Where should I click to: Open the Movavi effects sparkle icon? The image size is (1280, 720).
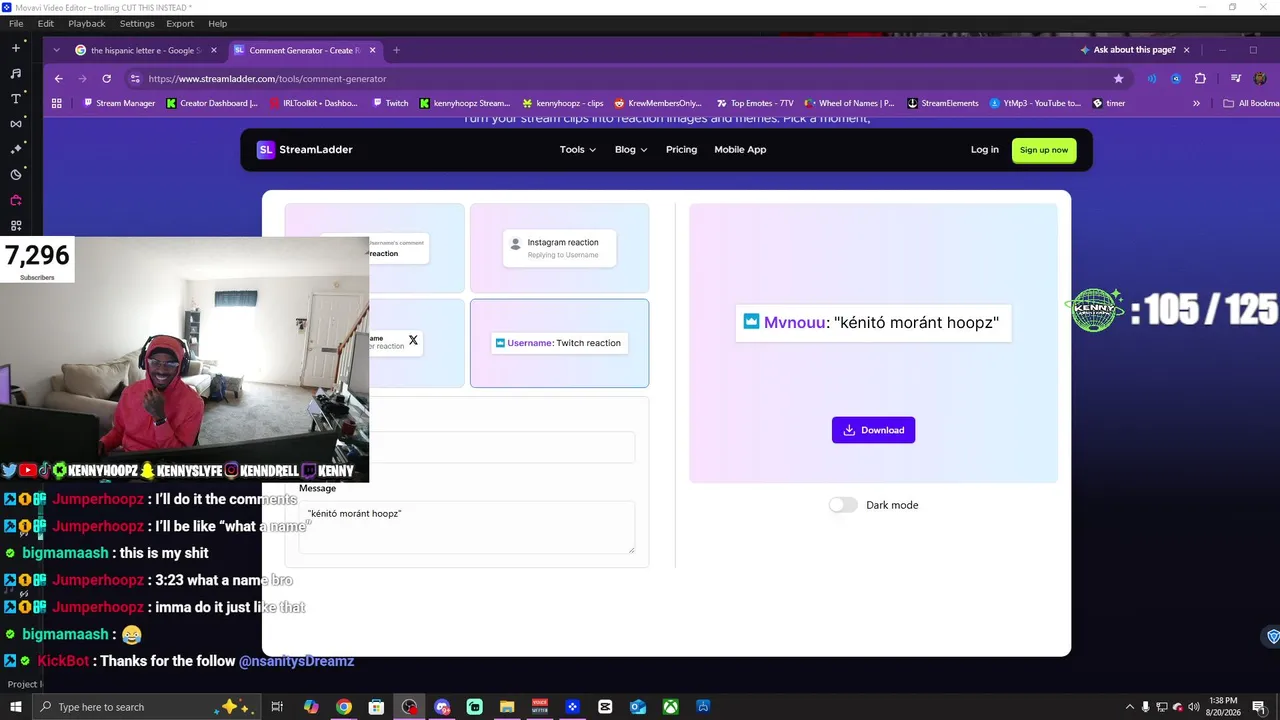pyautogui.click(x=15, y=149)
